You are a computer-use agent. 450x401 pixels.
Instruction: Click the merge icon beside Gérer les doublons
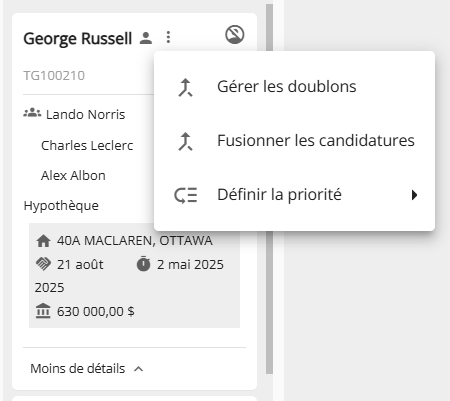click(x=185, y=87)
